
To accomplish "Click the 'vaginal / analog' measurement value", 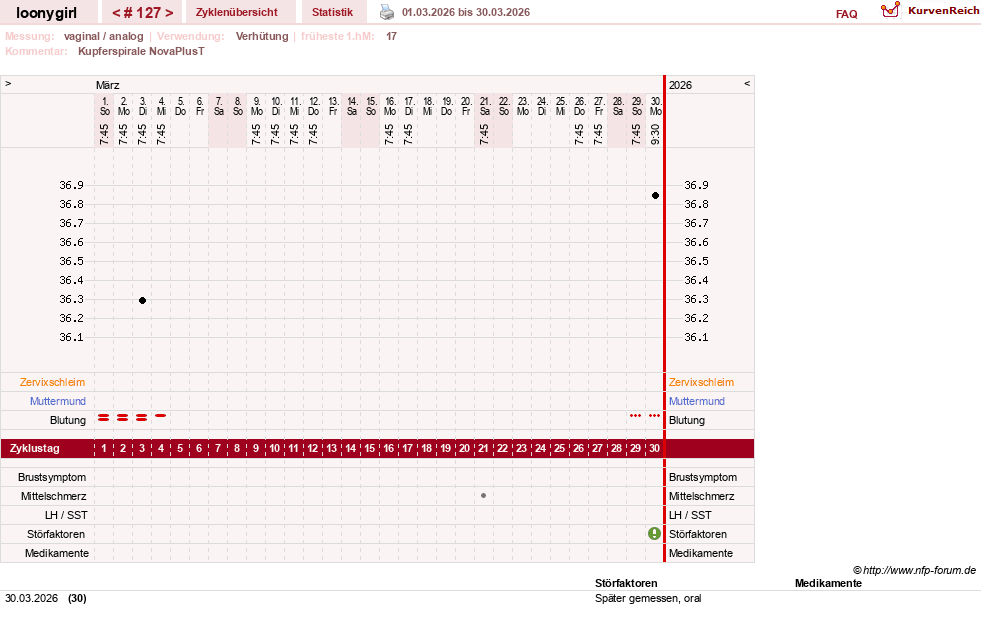I will point(103,36).
